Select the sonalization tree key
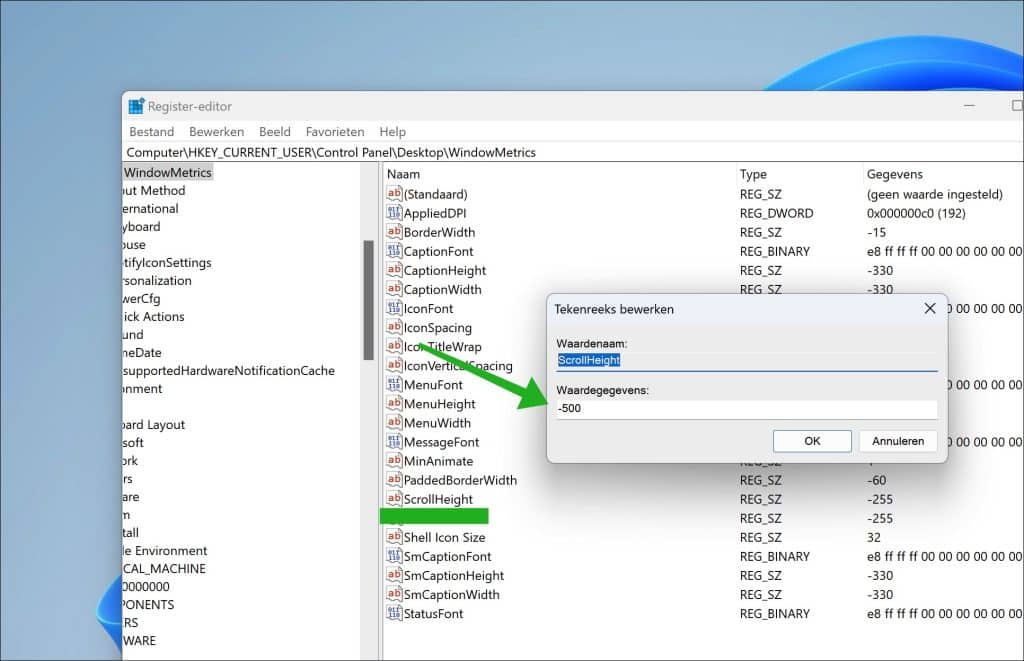 point(157,281)
